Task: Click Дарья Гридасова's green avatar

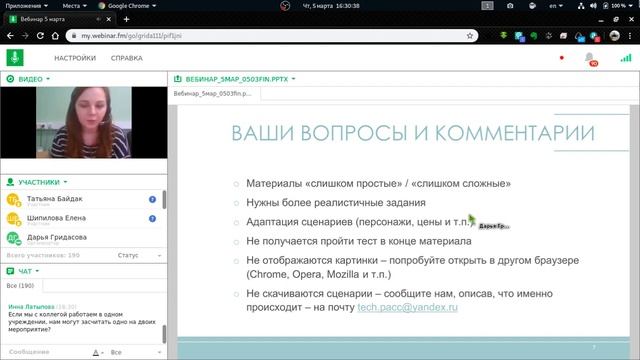Action: pyautogui.click(x=13, y=238)
